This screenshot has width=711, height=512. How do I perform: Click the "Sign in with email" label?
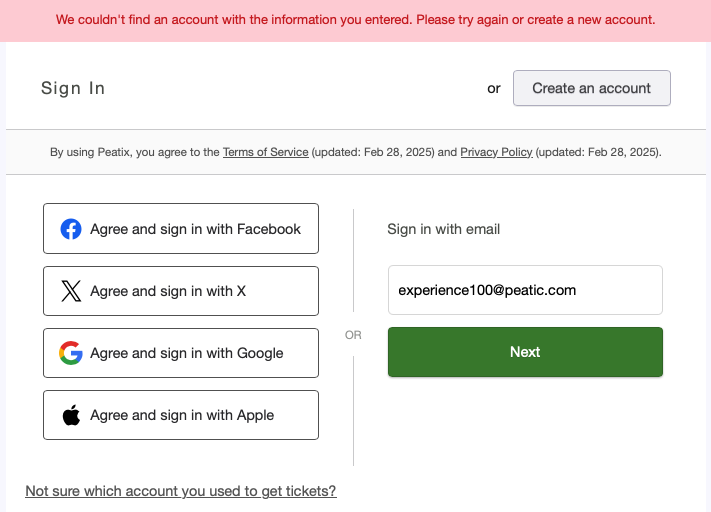(x=444, y=229)
